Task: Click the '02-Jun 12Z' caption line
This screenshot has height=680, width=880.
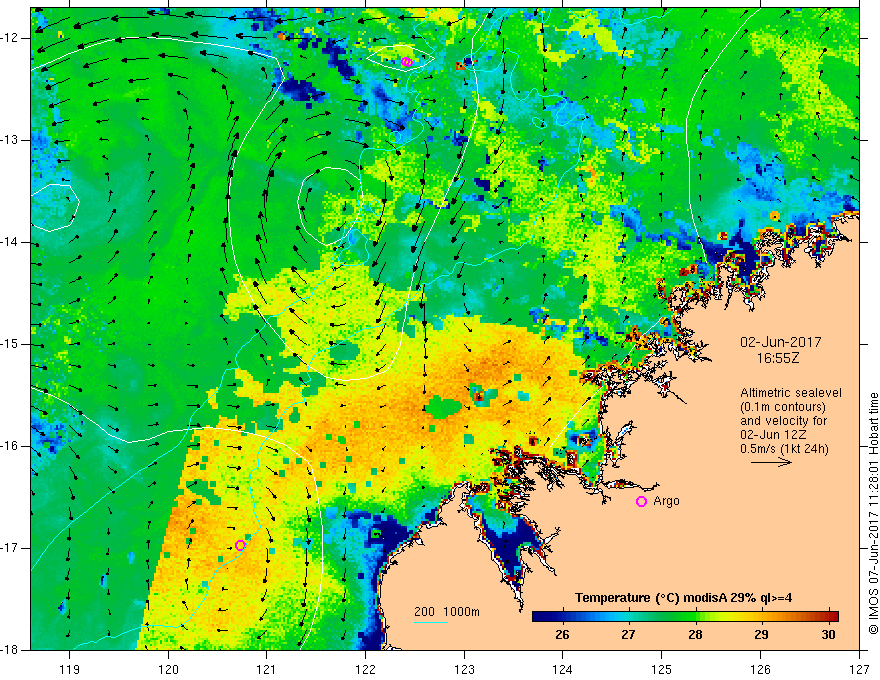Action: click(777, 435)
